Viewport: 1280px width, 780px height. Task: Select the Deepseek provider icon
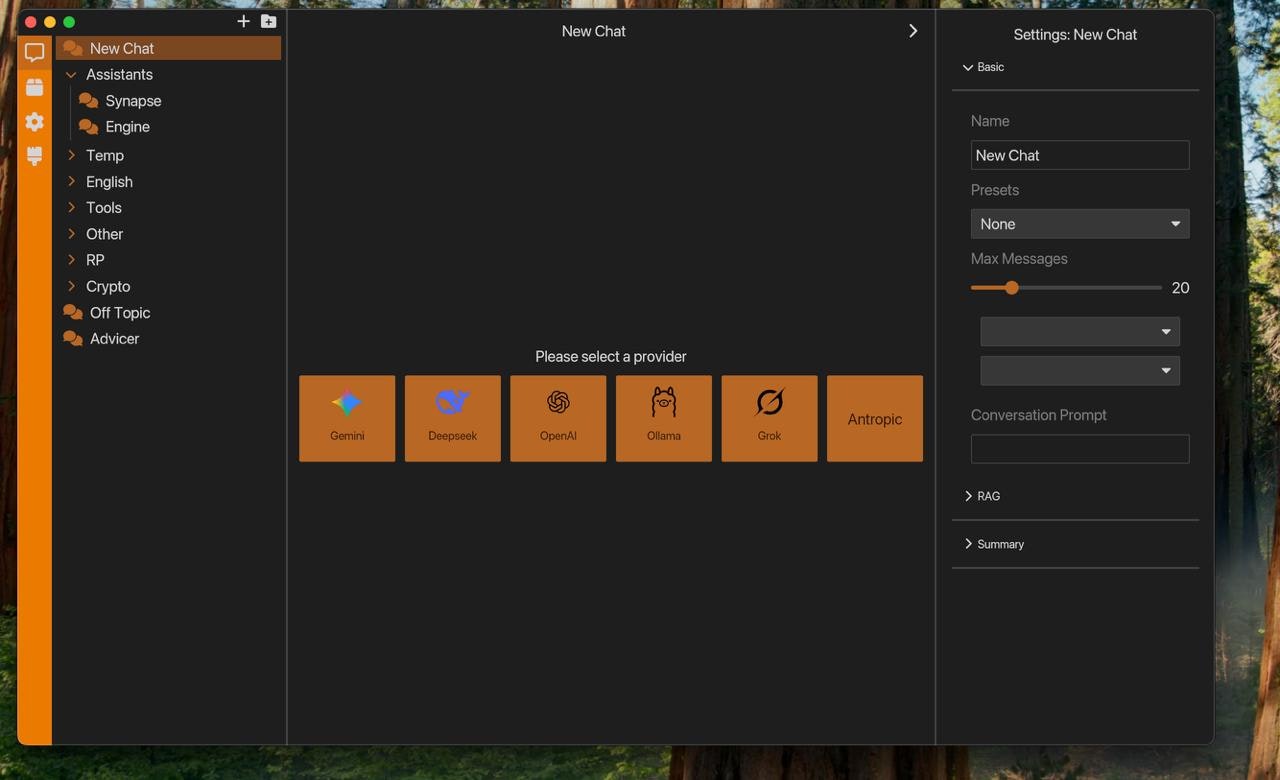pos(452,417)
